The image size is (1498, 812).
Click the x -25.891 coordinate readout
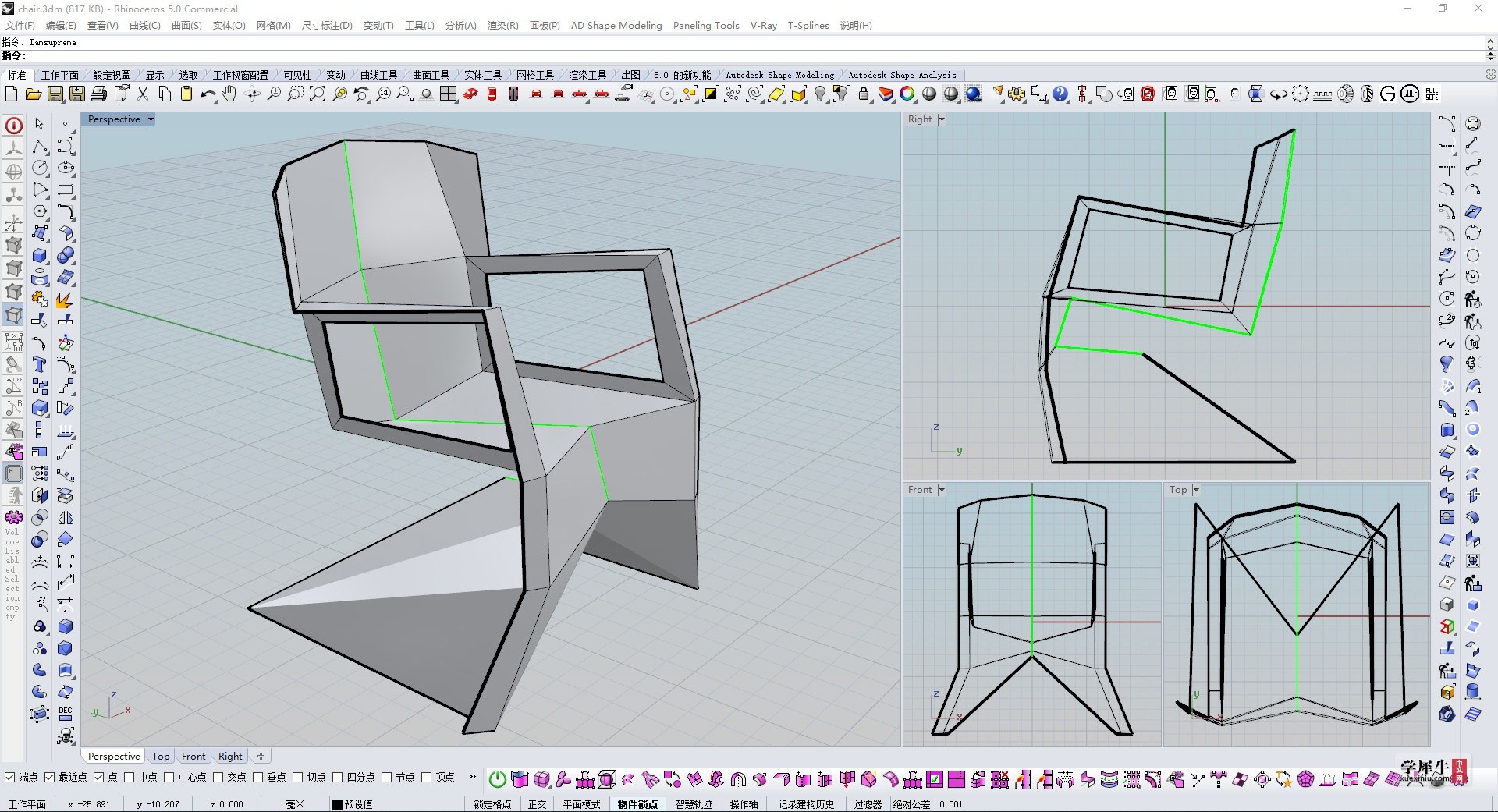90,804
